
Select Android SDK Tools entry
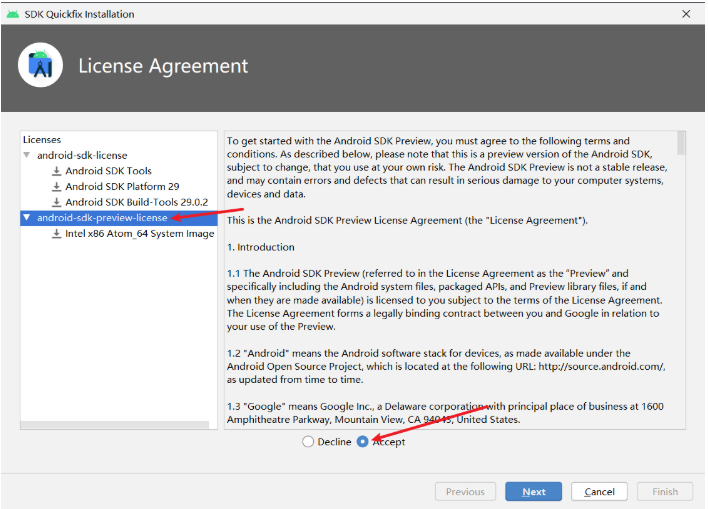tap(108, 171)
